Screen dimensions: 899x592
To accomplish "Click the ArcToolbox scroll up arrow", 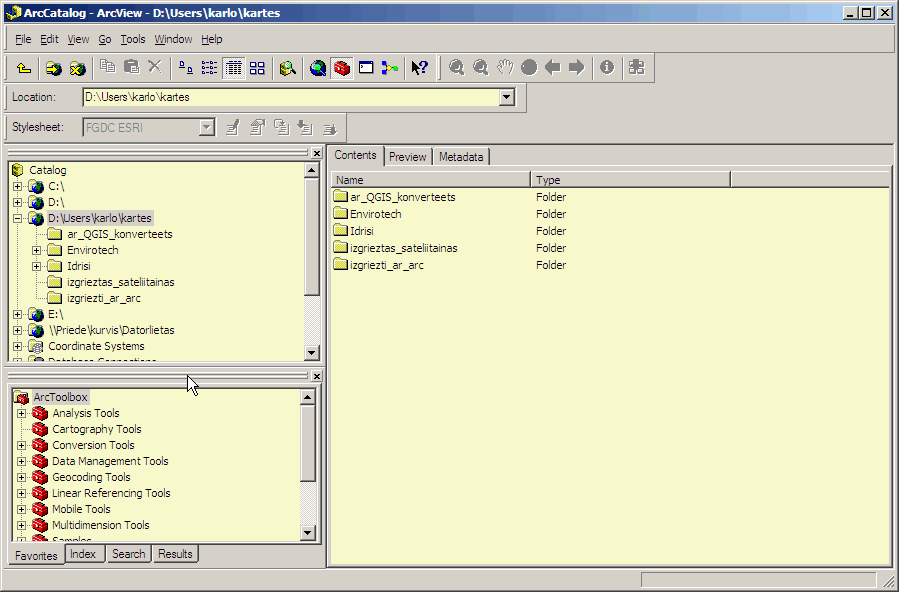I will [307, 397].
